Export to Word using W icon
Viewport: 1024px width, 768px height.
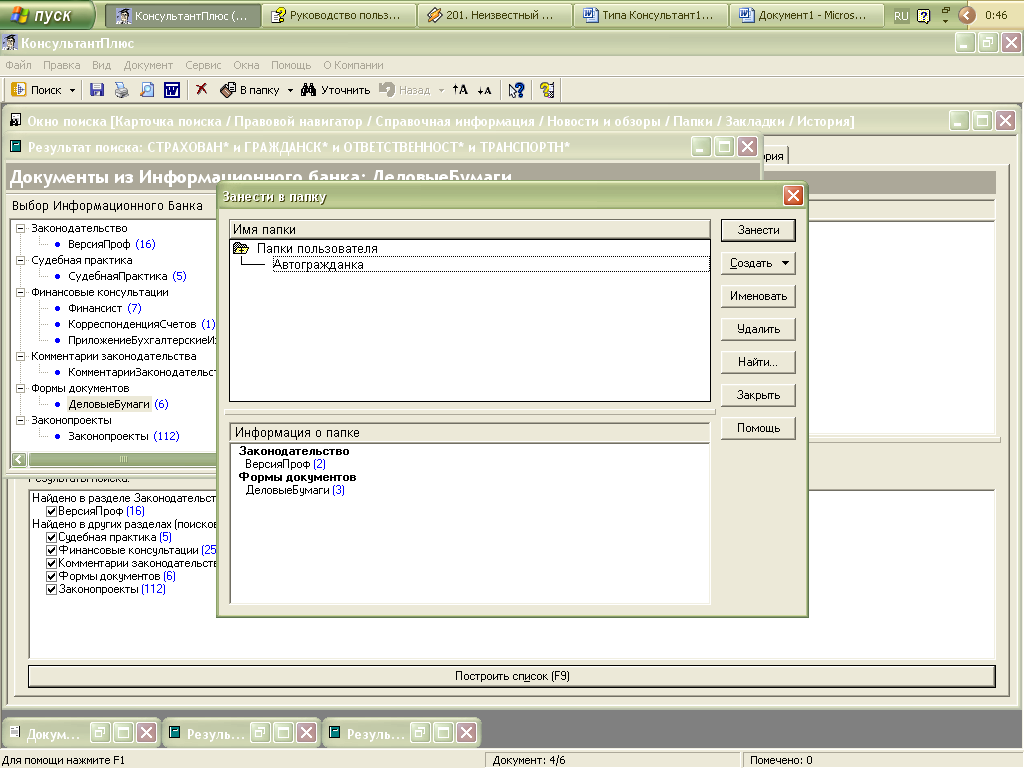point(172,90)
